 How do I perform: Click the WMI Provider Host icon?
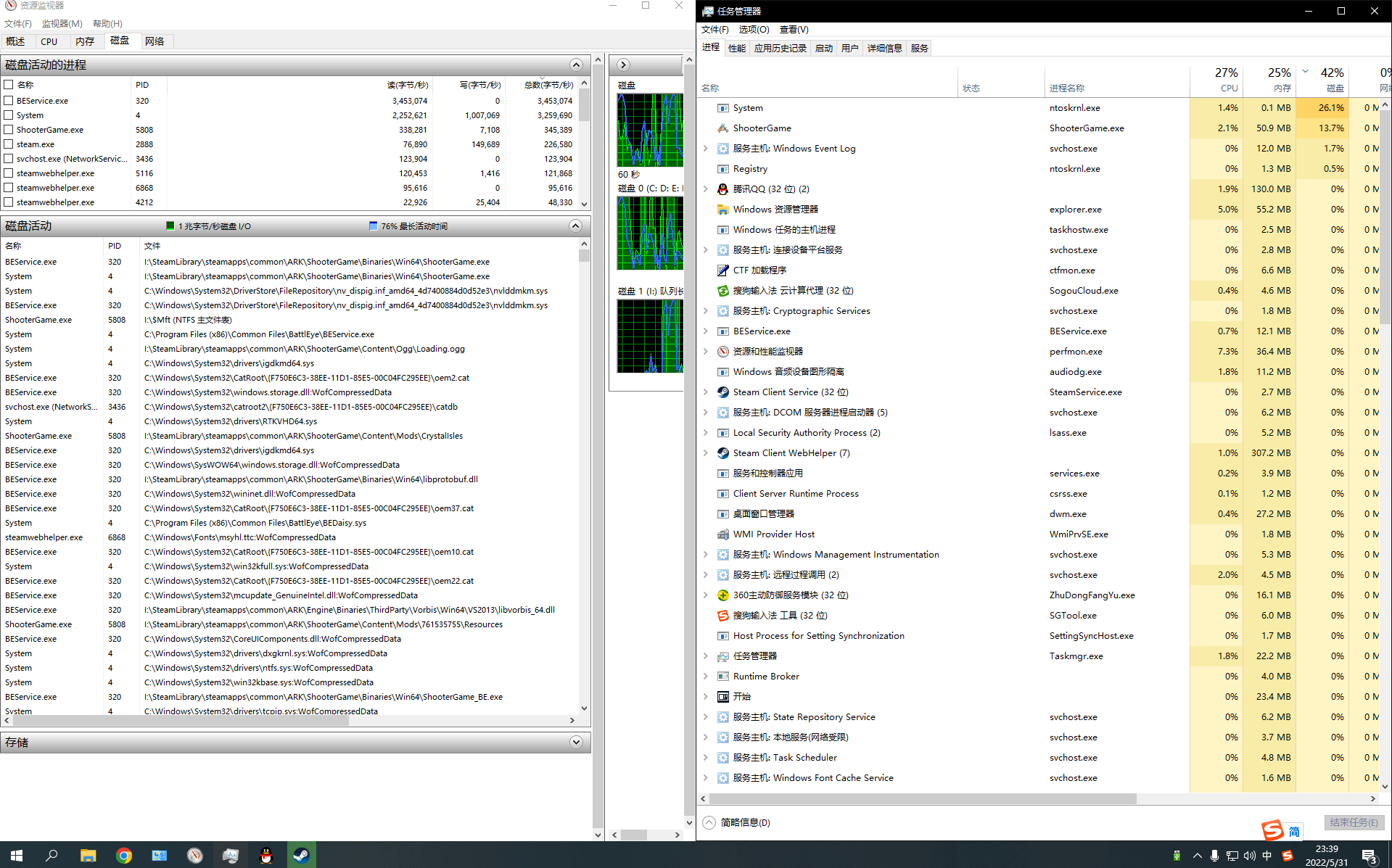tap(722, 534)
